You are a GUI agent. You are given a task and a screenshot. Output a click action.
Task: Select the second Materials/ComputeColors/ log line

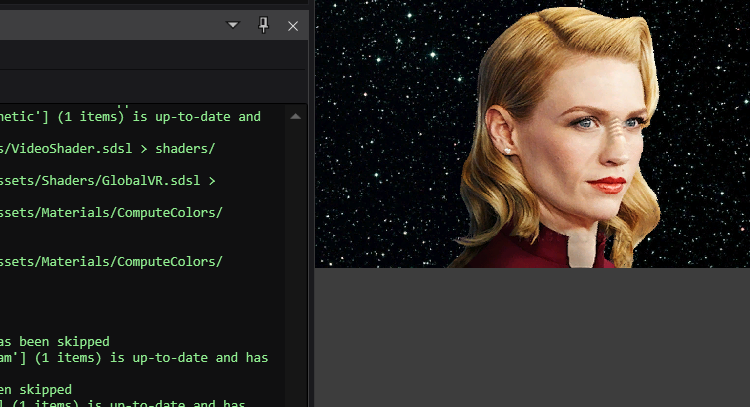111,262
